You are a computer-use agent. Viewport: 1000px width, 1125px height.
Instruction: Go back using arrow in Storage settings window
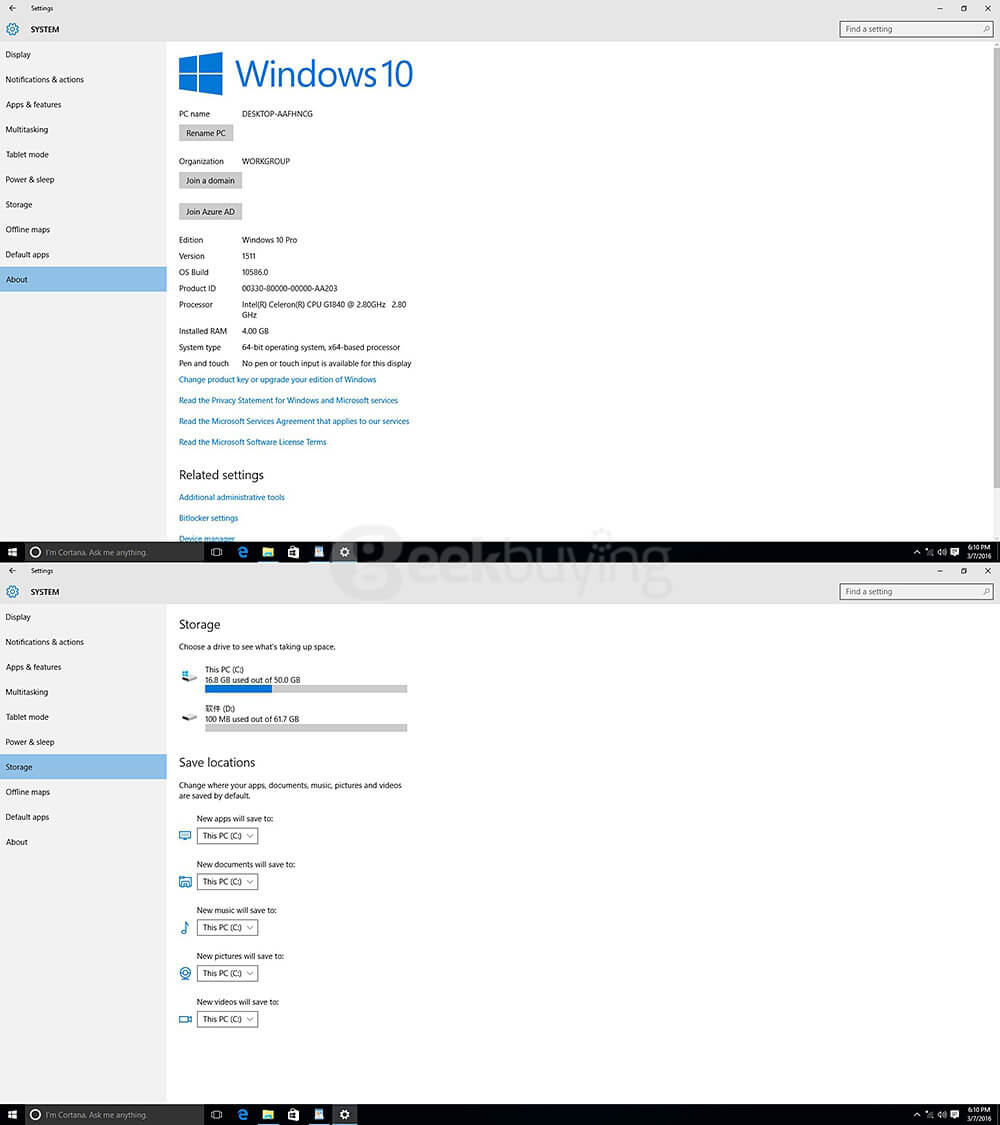12,570
